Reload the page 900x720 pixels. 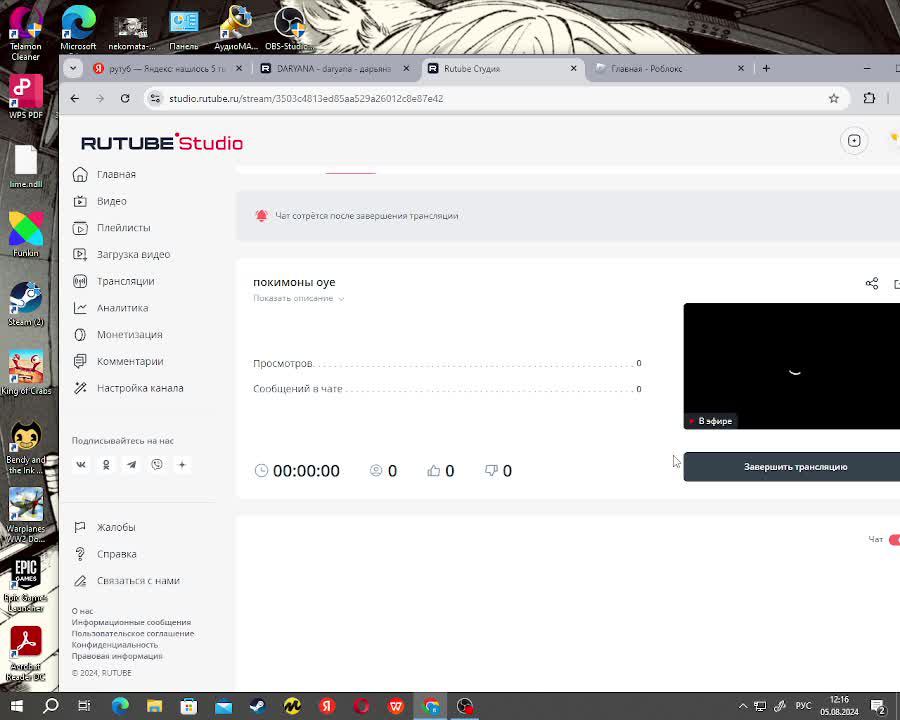(125, 99)
